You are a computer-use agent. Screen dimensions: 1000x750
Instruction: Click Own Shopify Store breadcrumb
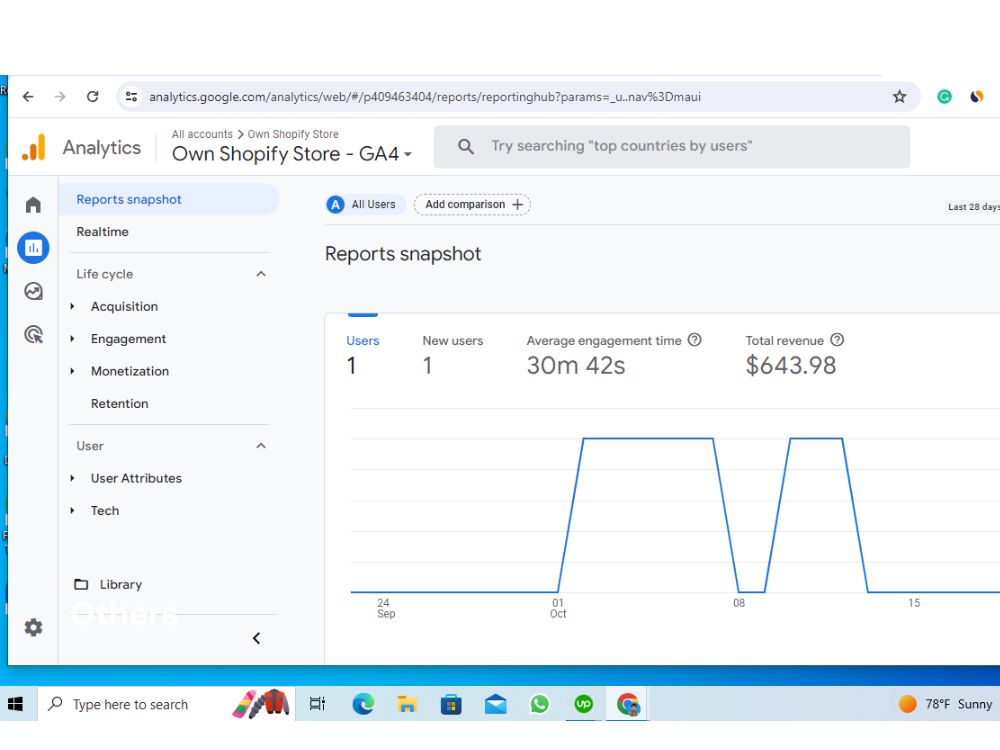[293, 135]
